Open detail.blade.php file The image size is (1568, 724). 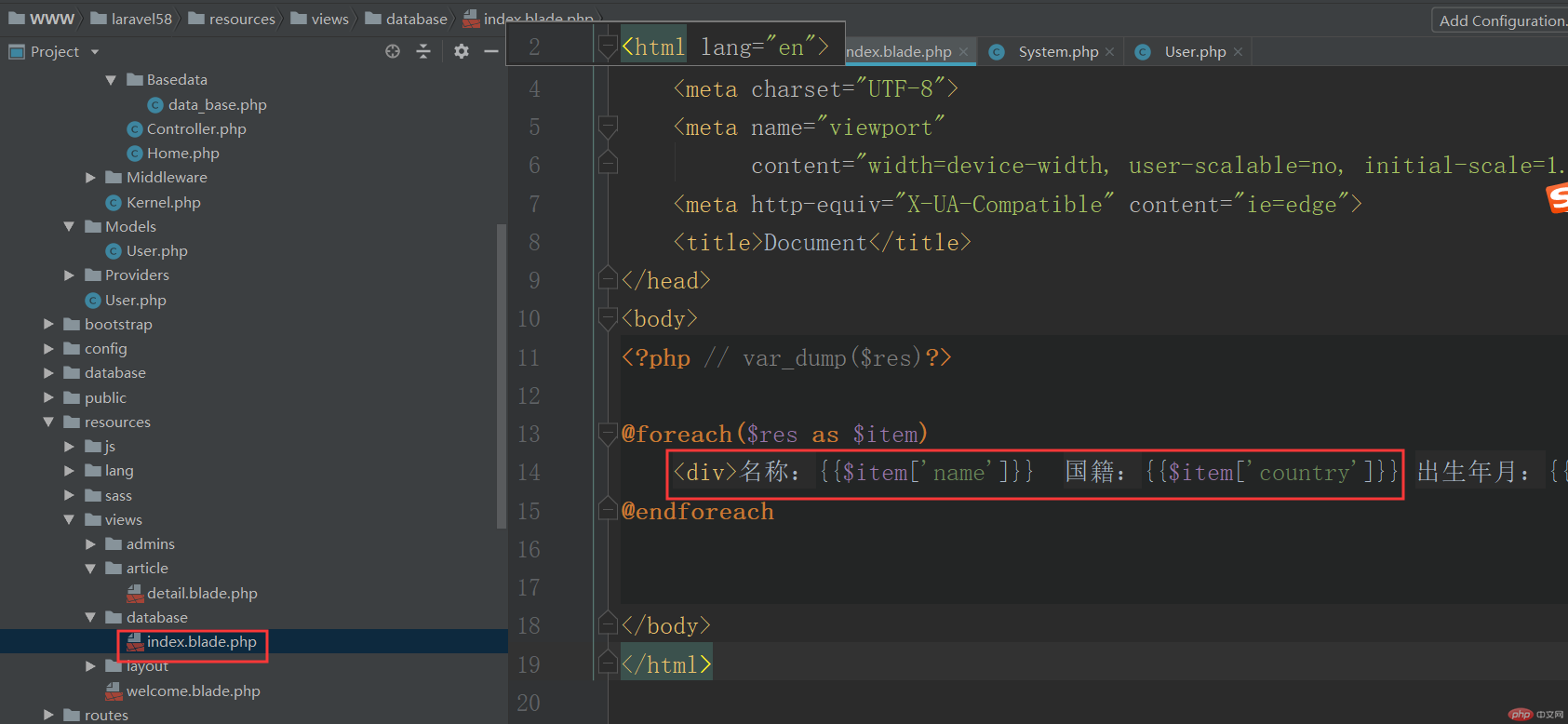(202, 593)
